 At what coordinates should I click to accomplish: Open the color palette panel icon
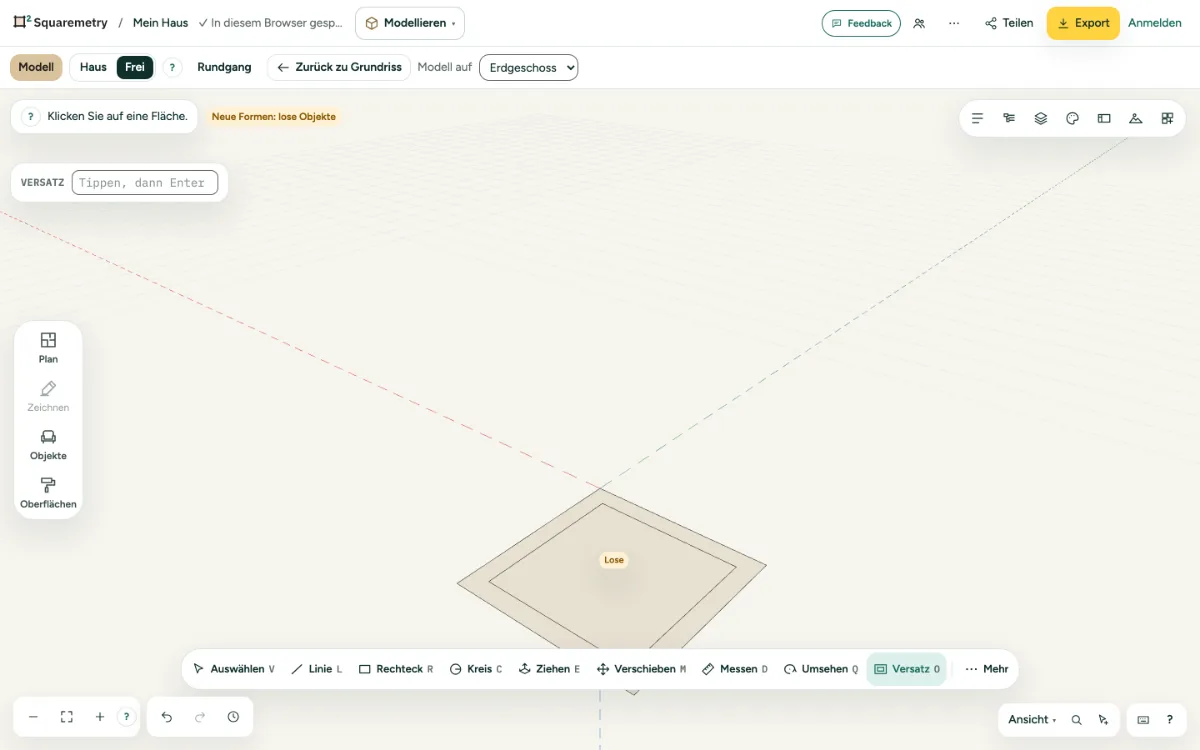click(x=1072, y=118)
